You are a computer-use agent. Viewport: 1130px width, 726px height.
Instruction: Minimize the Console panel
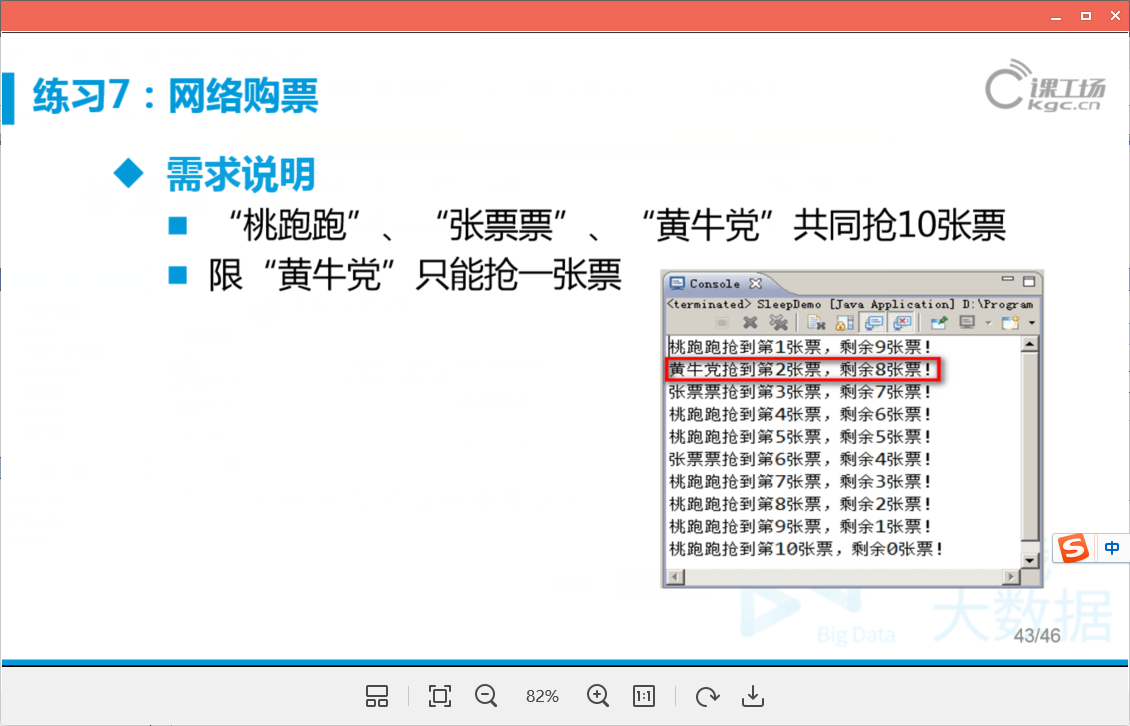pyautogui.click(x=1007, y=280)
